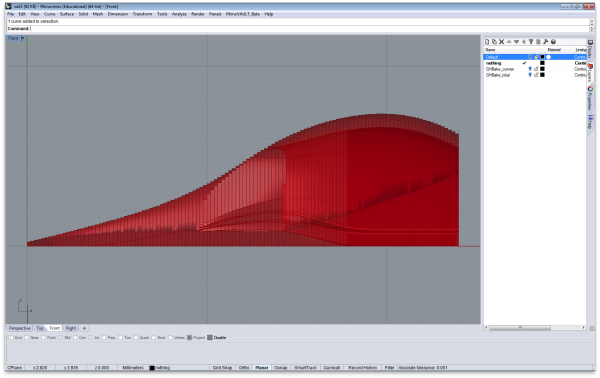Move layer up with triangle icon
This screenshot has width=600, height=378.
509,42
